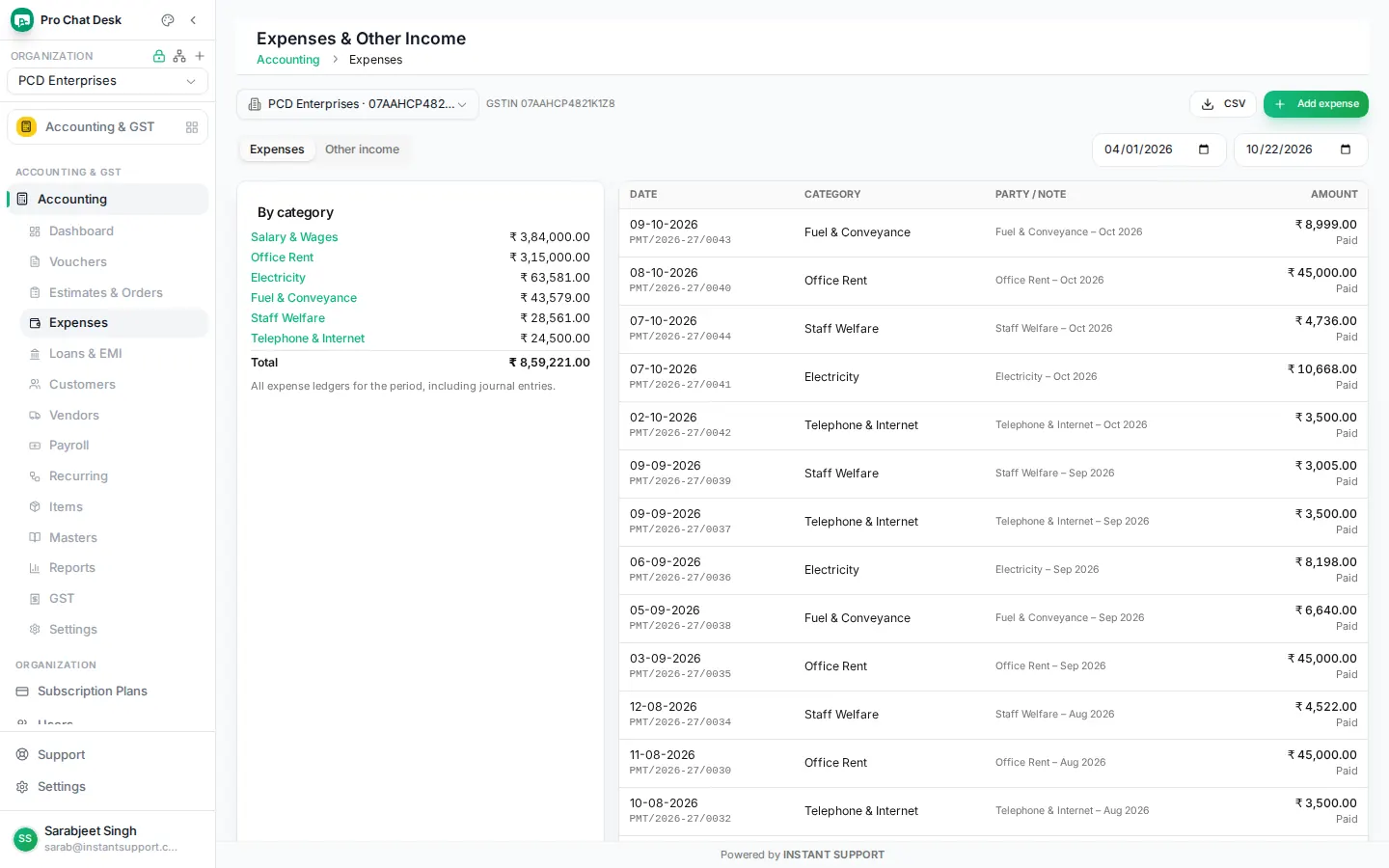This screenshot has width=1389, height=868.
Task: Collapse the sidebar with the chevron arrow
Action: coord(193,20)
